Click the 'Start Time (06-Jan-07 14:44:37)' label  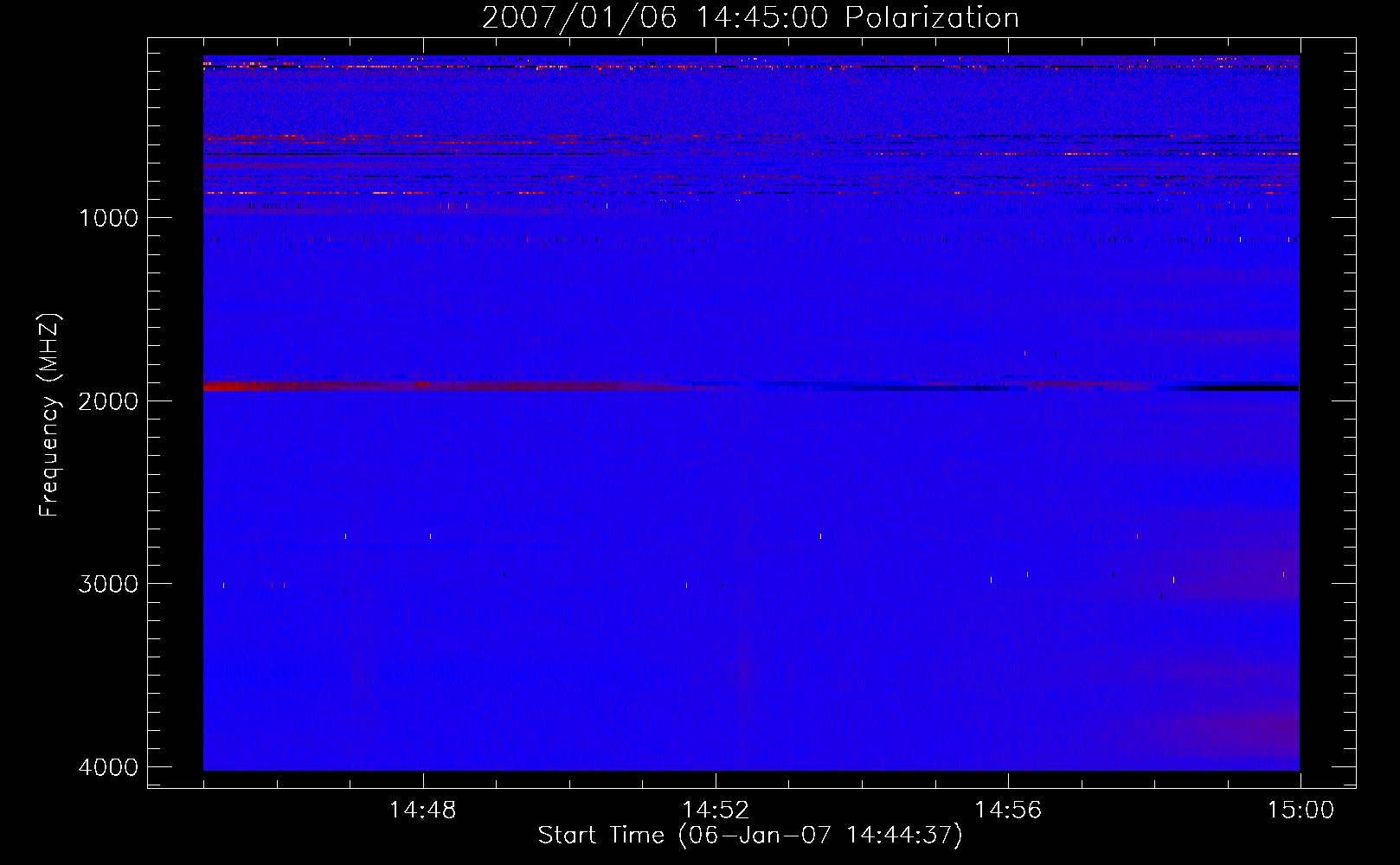click(750, 836)
